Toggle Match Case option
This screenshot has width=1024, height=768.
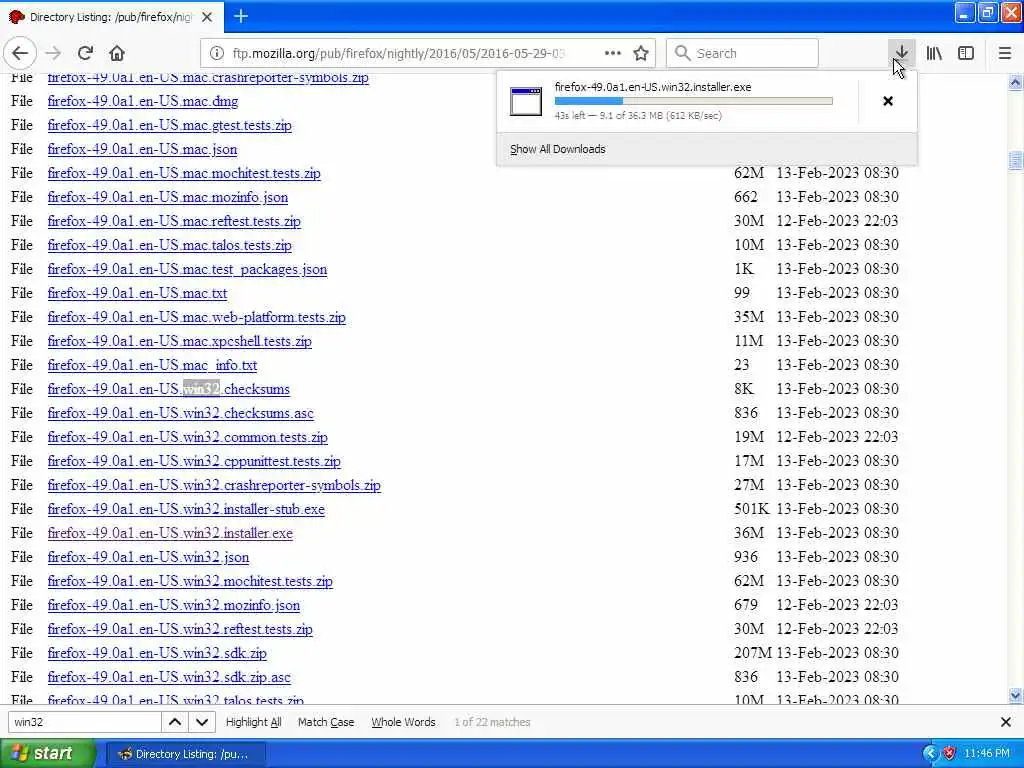click(x=326, y=722)
